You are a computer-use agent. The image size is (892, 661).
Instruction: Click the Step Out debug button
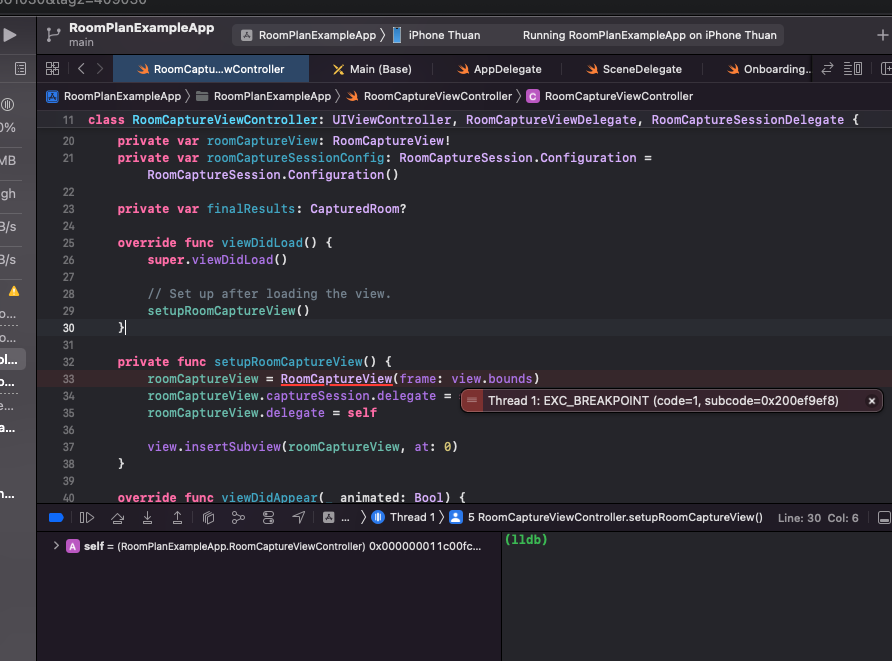[x=177, y=517]
